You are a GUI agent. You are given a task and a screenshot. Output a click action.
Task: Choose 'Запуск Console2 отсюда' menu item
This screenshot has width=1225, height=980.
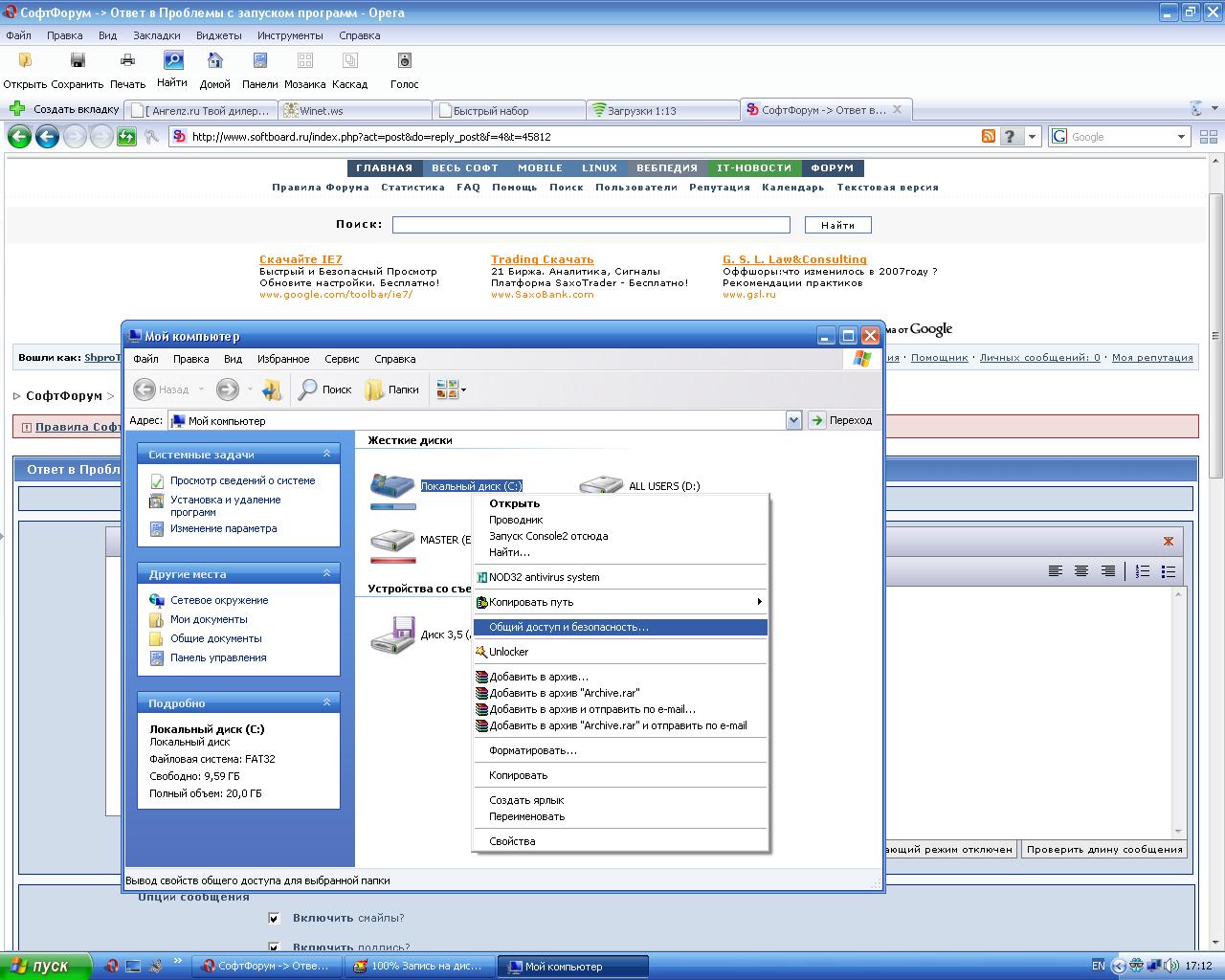point(620,536)
